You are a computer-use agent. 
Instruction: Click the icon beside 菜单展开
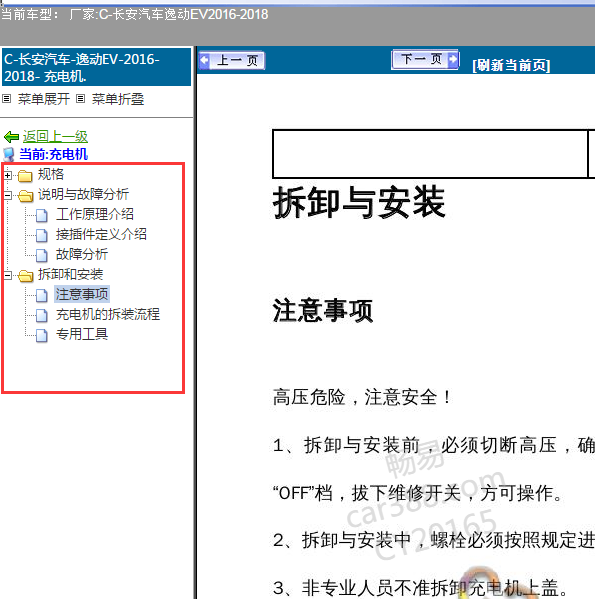tap(6, 99)
